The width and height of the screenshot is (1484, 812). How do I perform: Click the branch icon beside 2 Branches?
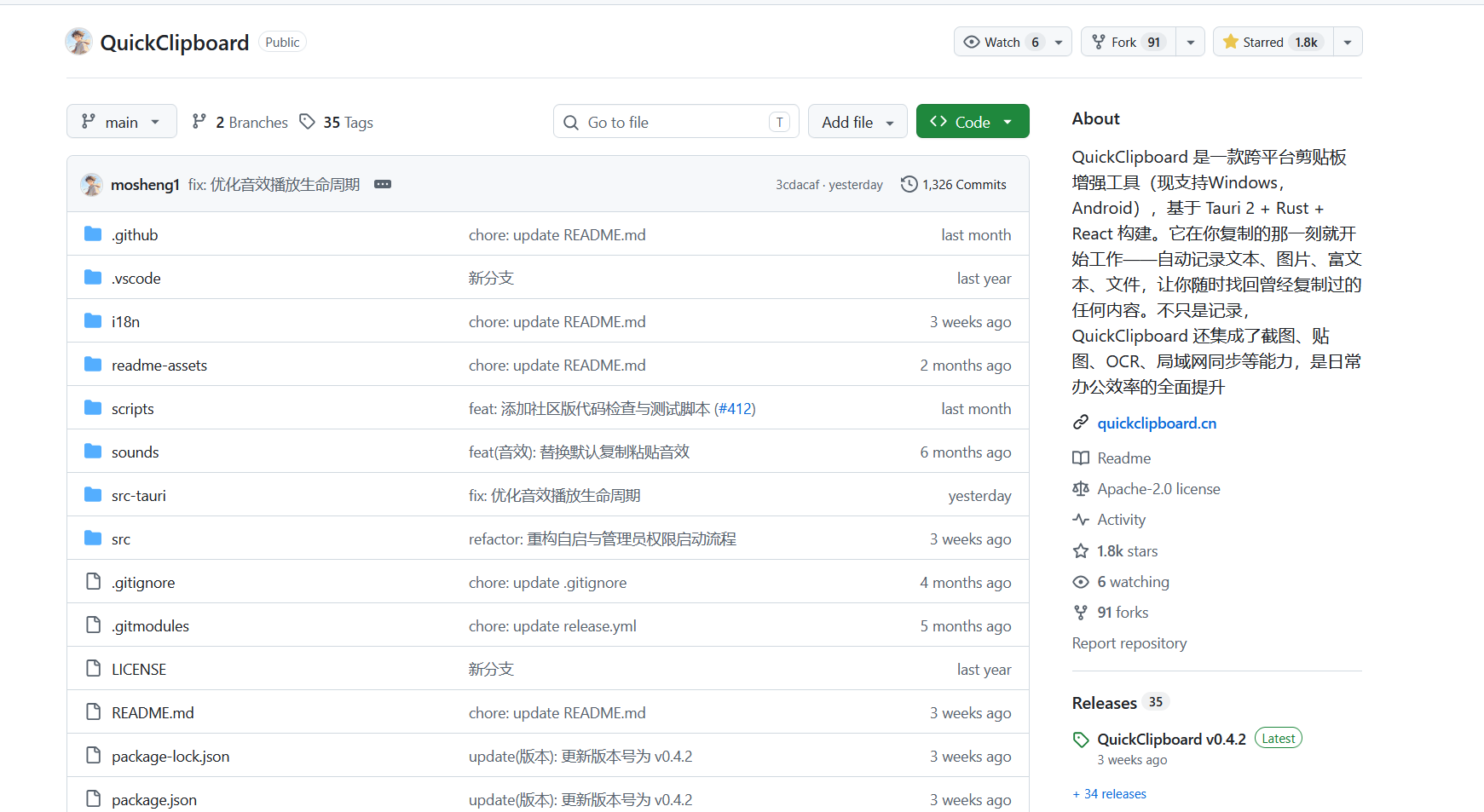[199, 122]
